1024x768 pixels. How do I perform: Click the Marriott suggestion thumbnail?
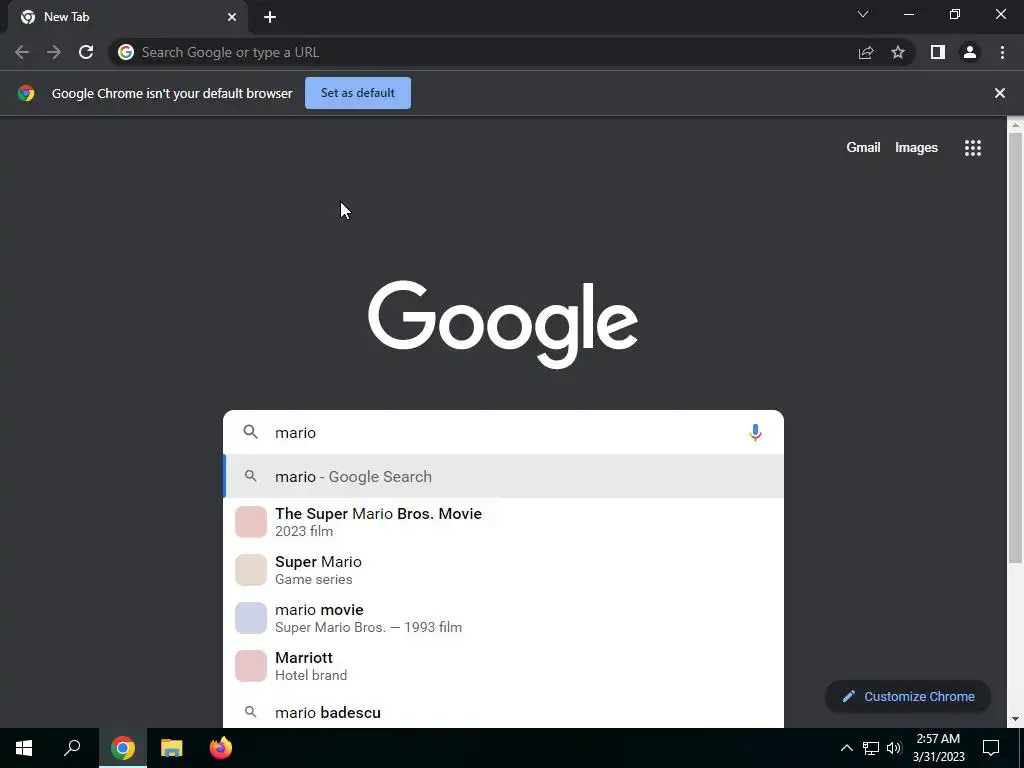[251, 665]
